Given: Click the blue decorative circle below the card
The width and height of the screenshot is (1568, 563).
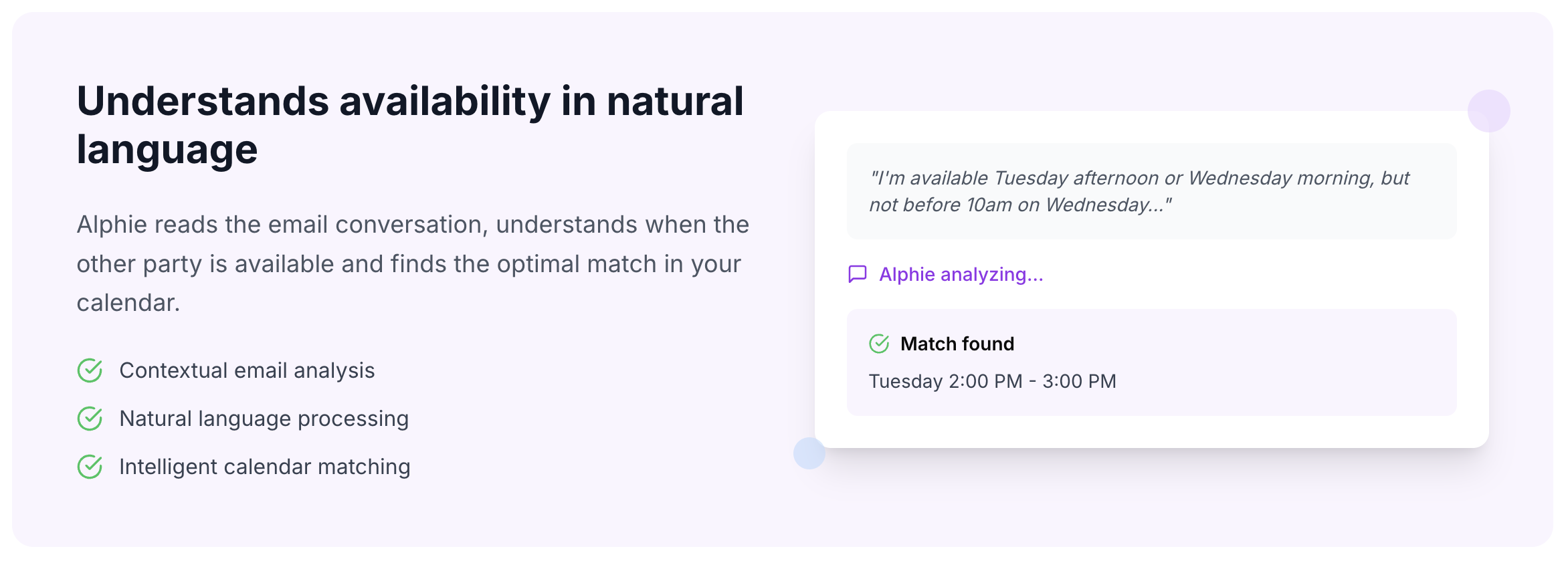Looking at the screenshot, I should (809, 453).
